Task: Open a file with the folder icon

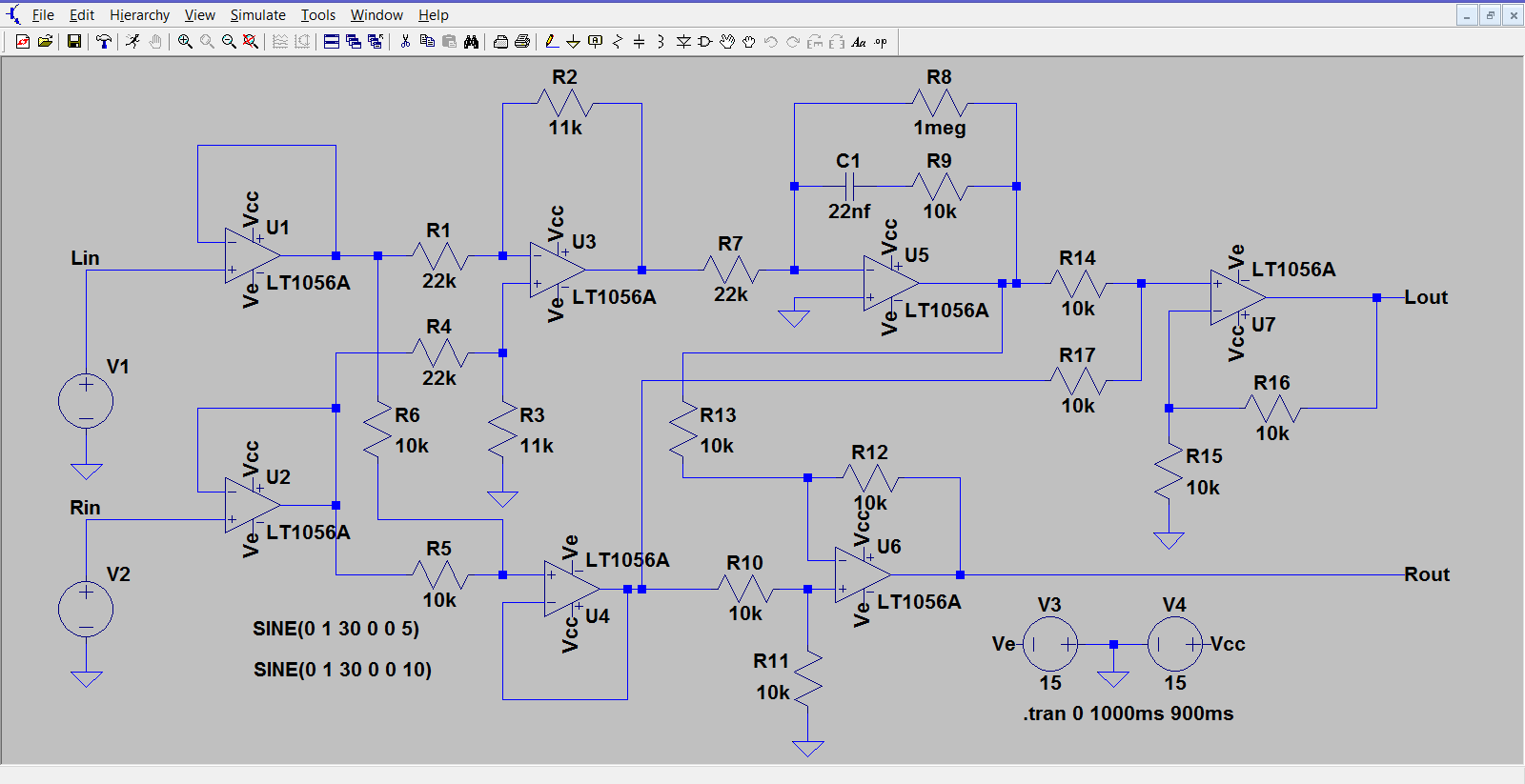Action: [x=45, y=42]
